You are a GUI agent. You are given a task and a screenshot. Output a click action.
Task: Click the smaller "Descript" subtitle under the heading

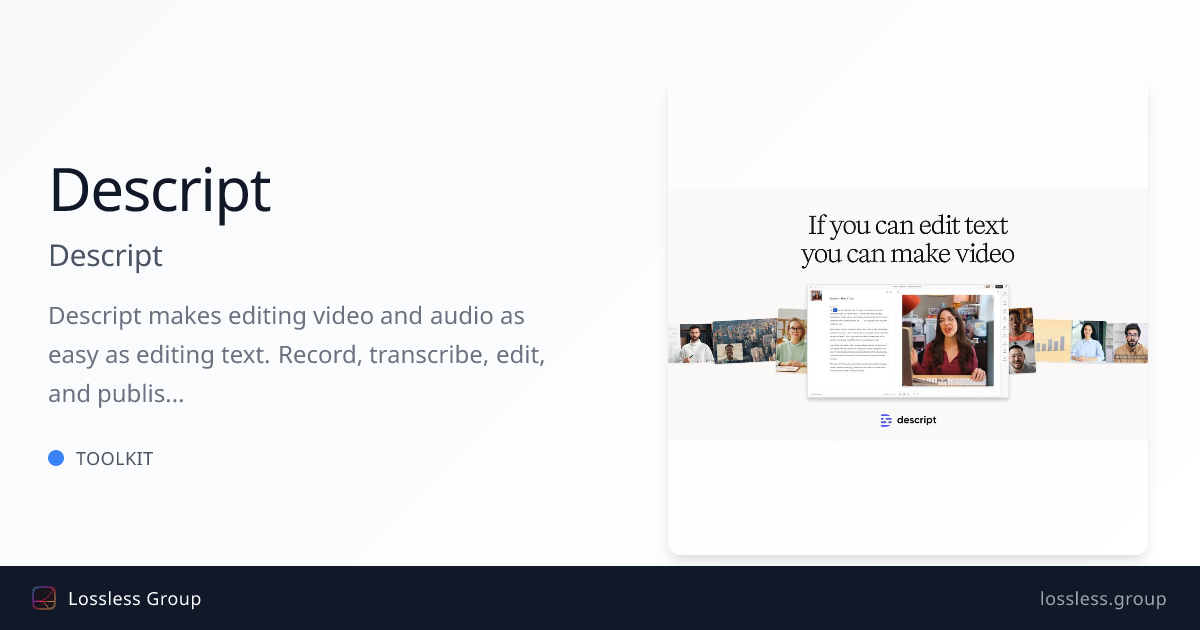pos(105,256)
